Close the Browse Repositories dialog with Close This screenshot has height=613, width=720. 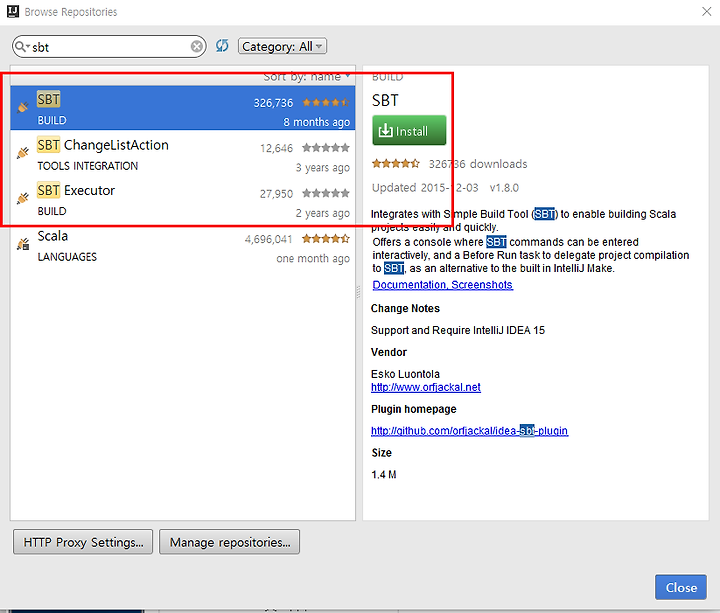(x=681, y=587)
